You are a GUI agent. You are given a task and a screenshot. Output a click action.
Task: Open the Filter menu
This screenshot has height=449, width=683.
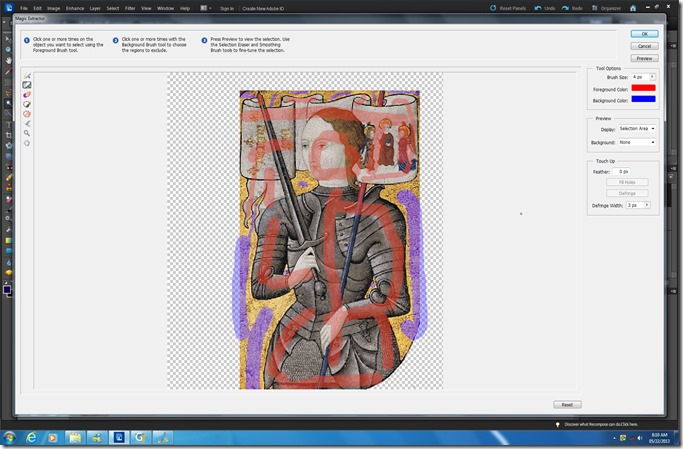[x=130, y=7]
